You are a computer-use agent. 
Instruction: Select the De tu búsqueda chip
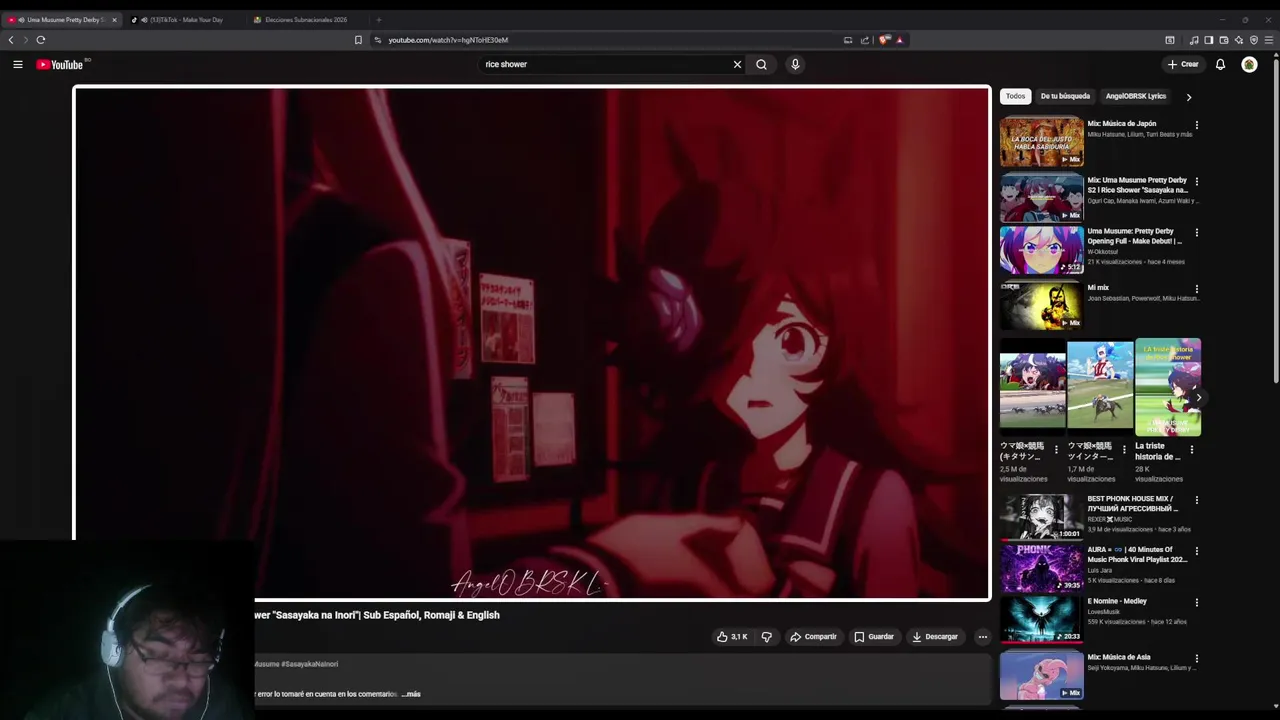coord(1065,96)
